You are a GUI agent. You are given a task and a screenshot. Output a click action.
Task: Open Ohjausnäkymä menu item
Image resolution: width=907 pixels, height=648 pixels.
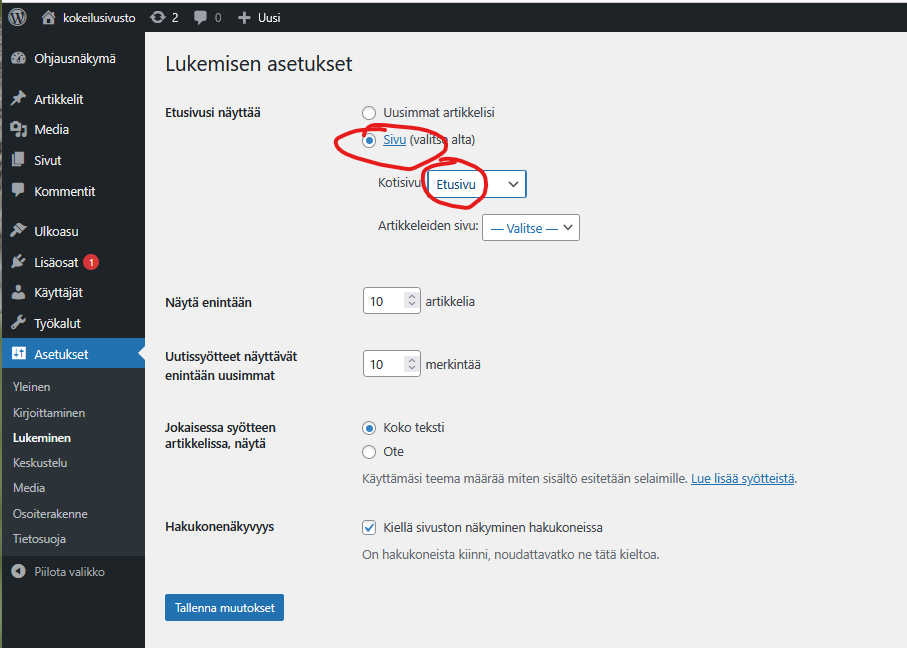click(x=73, y=58)
